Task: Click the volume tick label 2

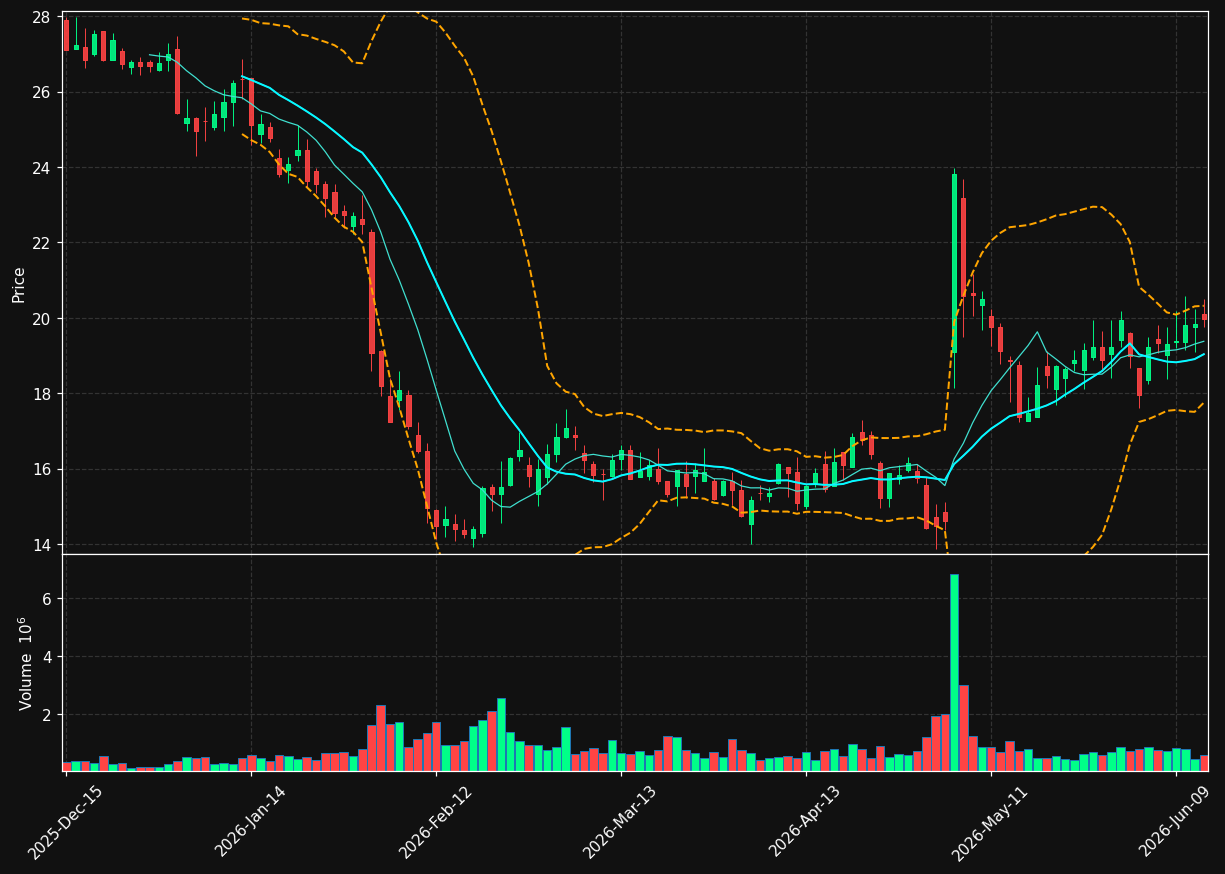Action: 47,715
